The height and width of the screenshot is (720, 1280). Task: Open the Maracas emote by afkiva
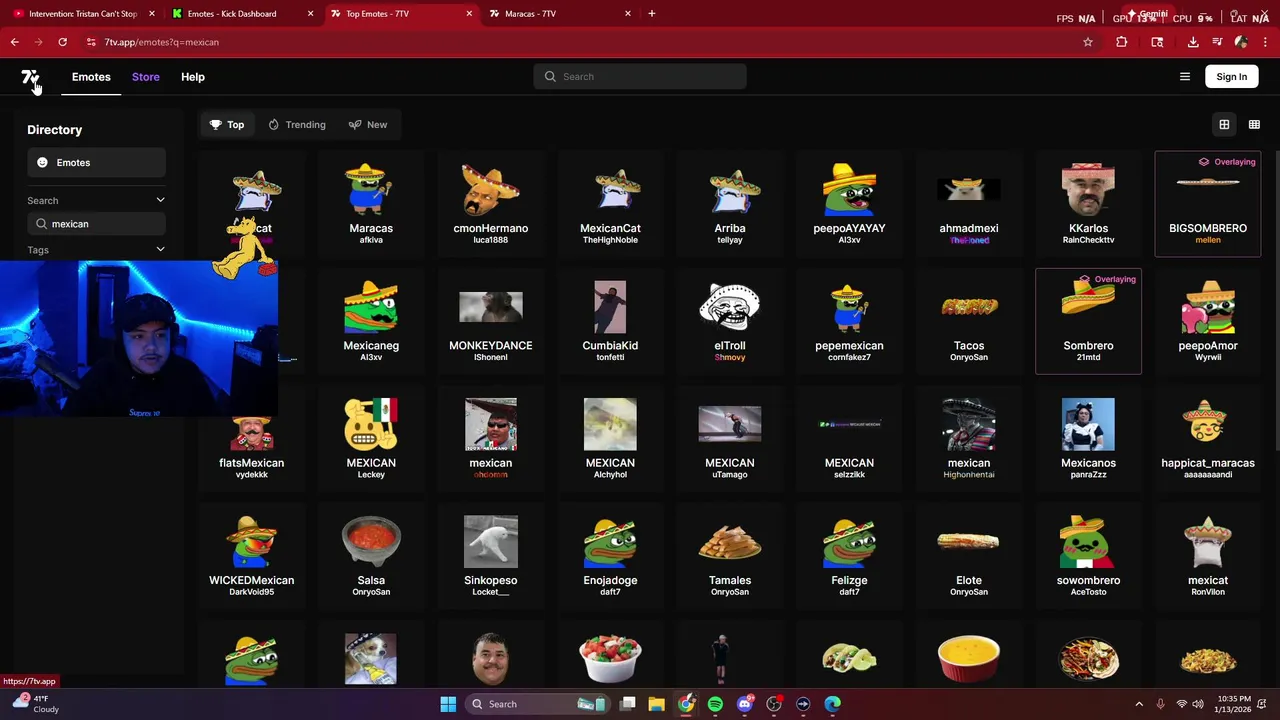tap(371, 204)
